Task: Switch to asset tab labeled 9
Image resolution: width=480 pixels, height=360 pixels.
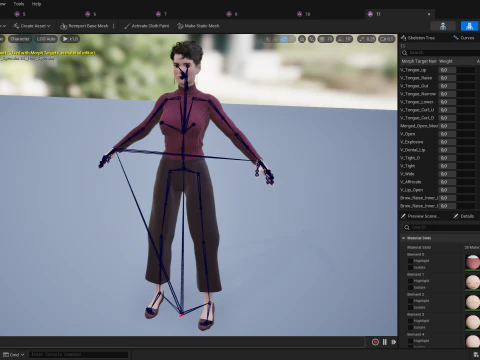Action: (232, 14)
